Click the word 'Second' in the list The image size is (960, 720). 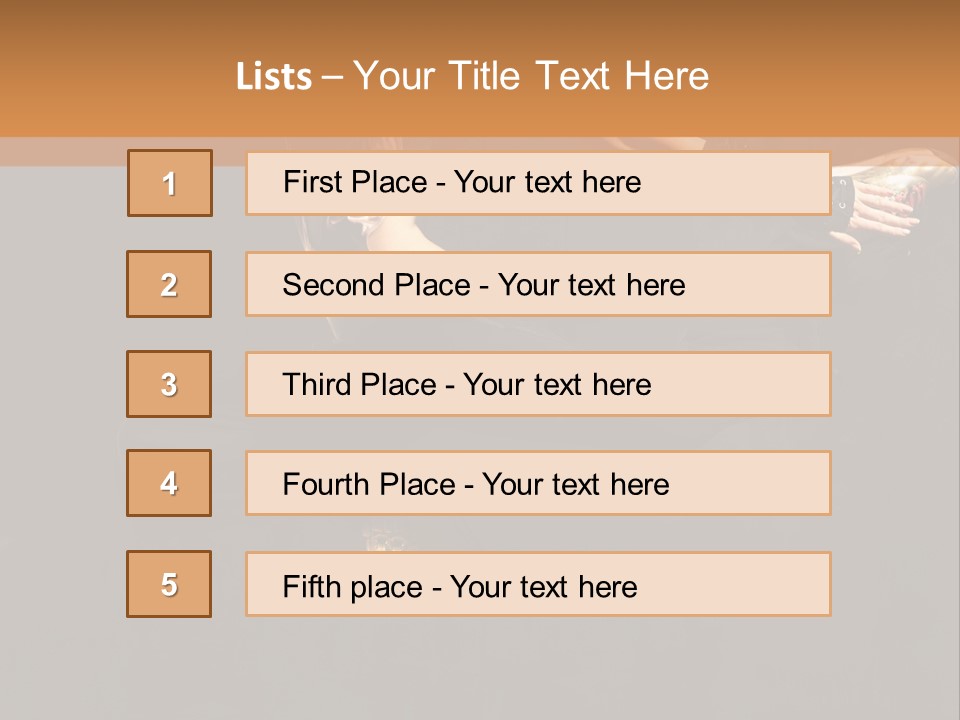pos(334,285)
